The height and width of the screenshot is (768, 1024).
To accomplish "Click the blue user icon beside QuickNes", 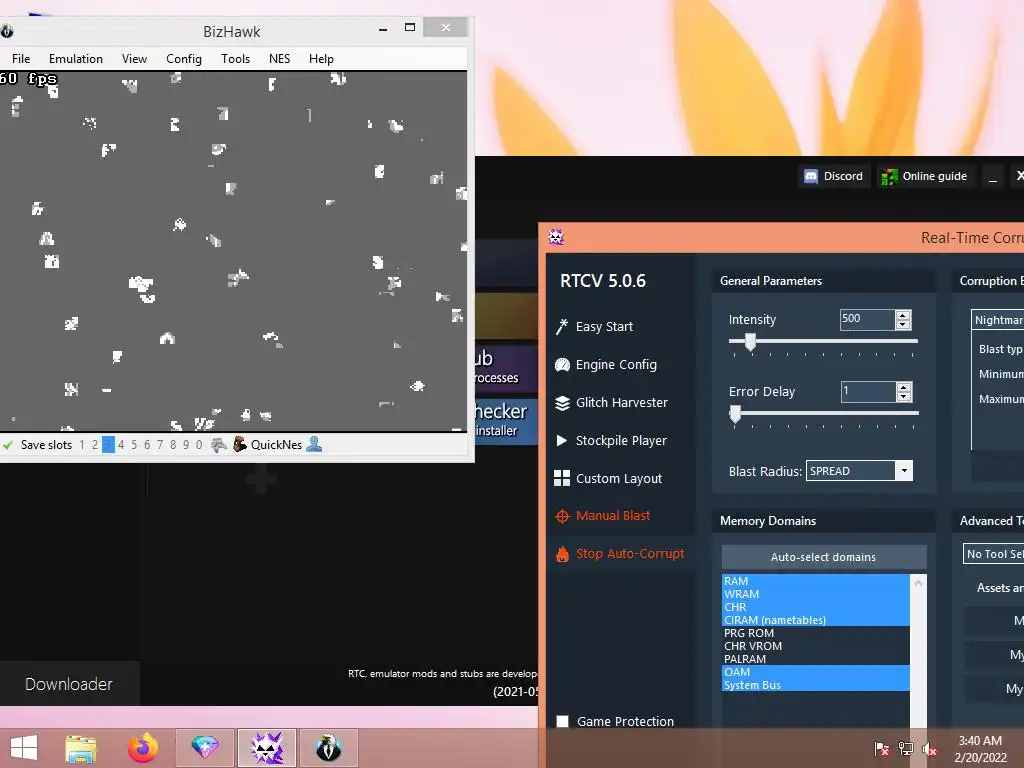I will 314,444.
